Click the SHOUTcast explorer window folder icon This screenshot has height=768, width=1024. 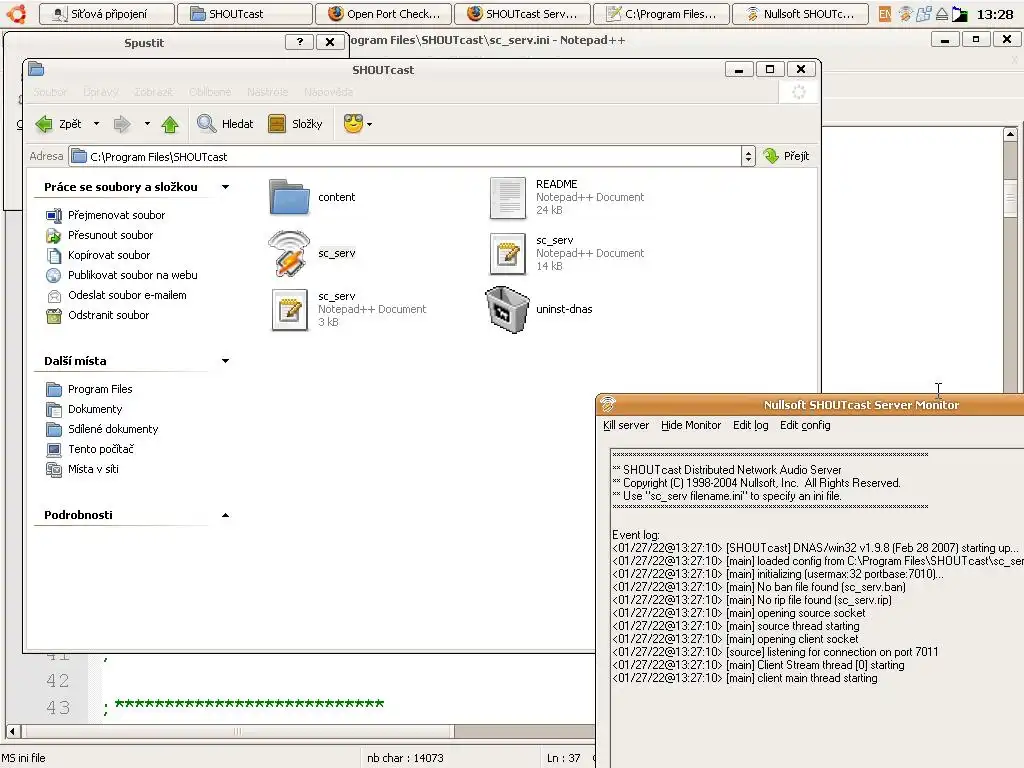36,69
